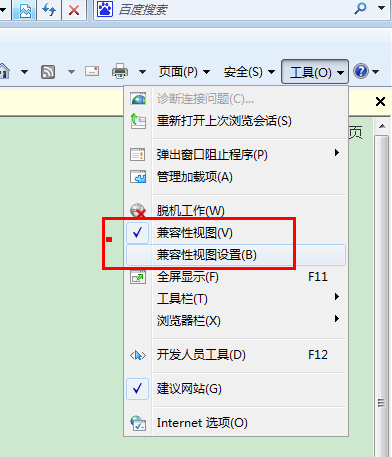This screenshot has height=457, width=392.
Task: Open Internet 选项(O) from the menu
Action: [x=236, y=423]
